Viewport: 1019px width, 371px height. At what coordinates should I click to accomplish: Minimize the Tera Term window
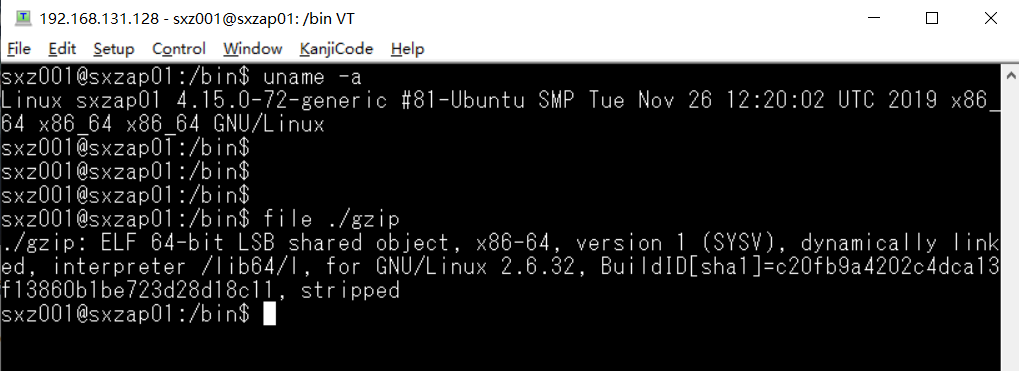873,18
